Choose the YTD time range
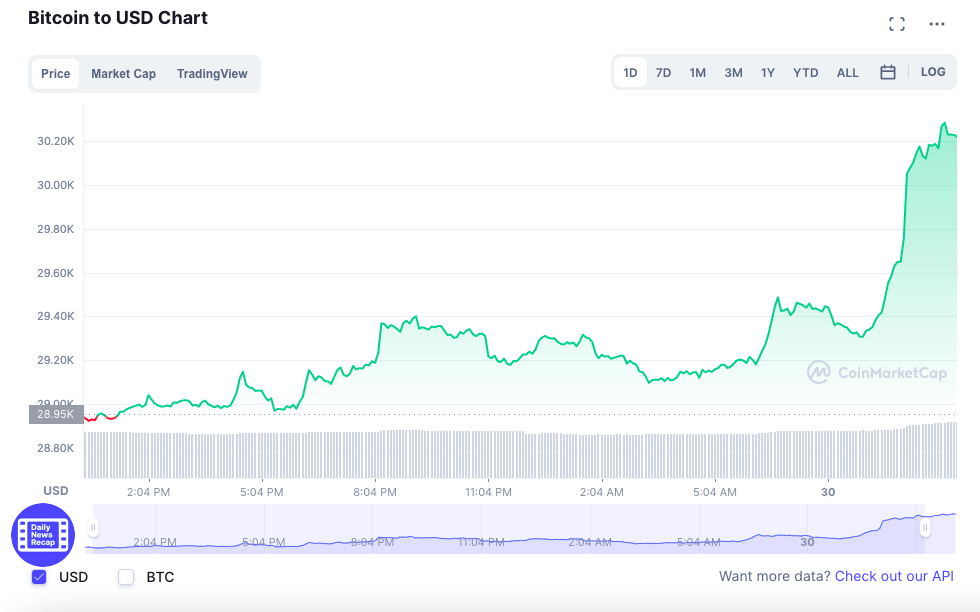The height and width of the screenshot is (612, 980). click(x=805, y=73)
